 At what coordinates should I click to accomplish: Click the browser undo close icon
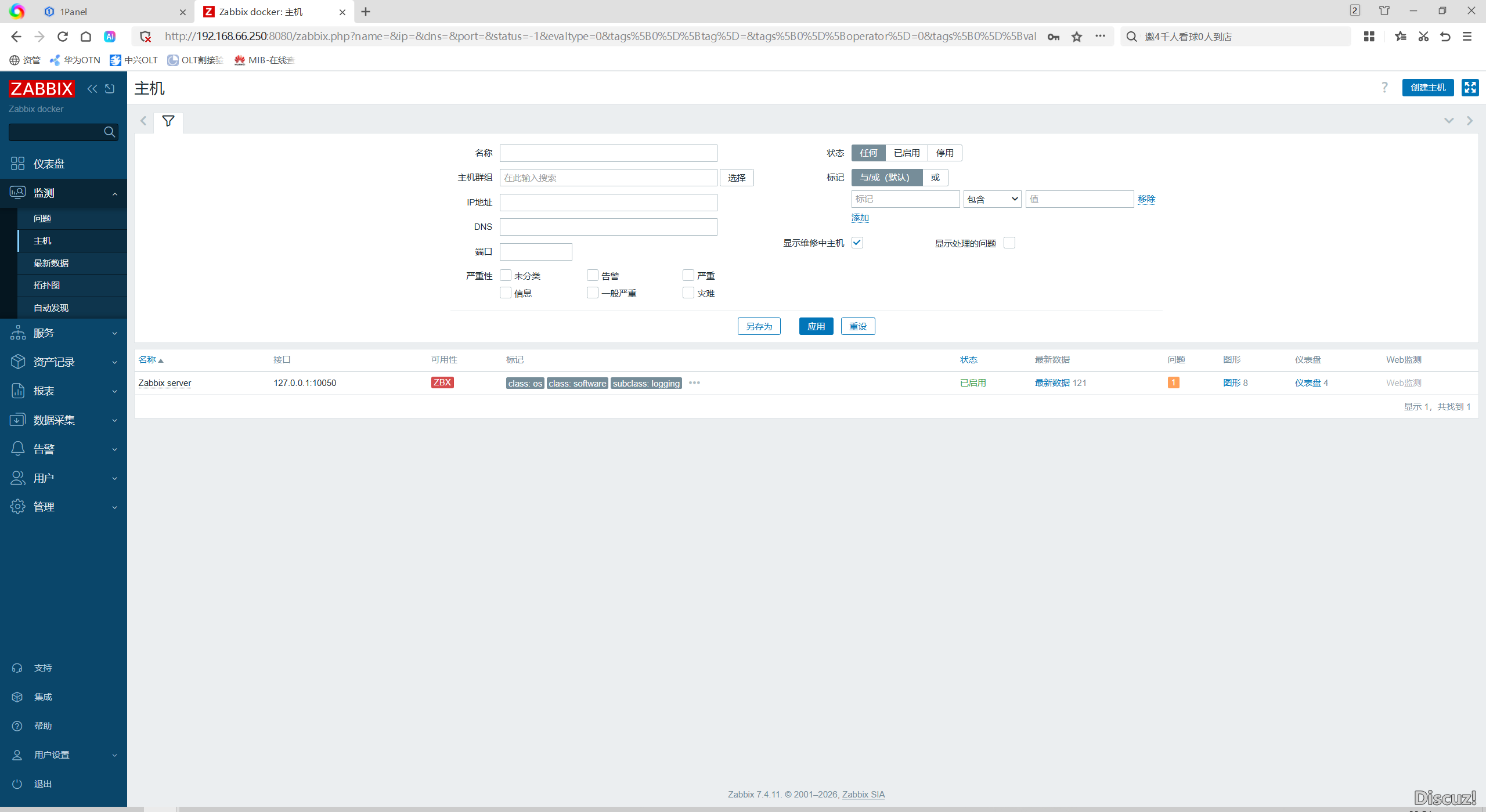pyautogui.click(x=1445, y=37)
